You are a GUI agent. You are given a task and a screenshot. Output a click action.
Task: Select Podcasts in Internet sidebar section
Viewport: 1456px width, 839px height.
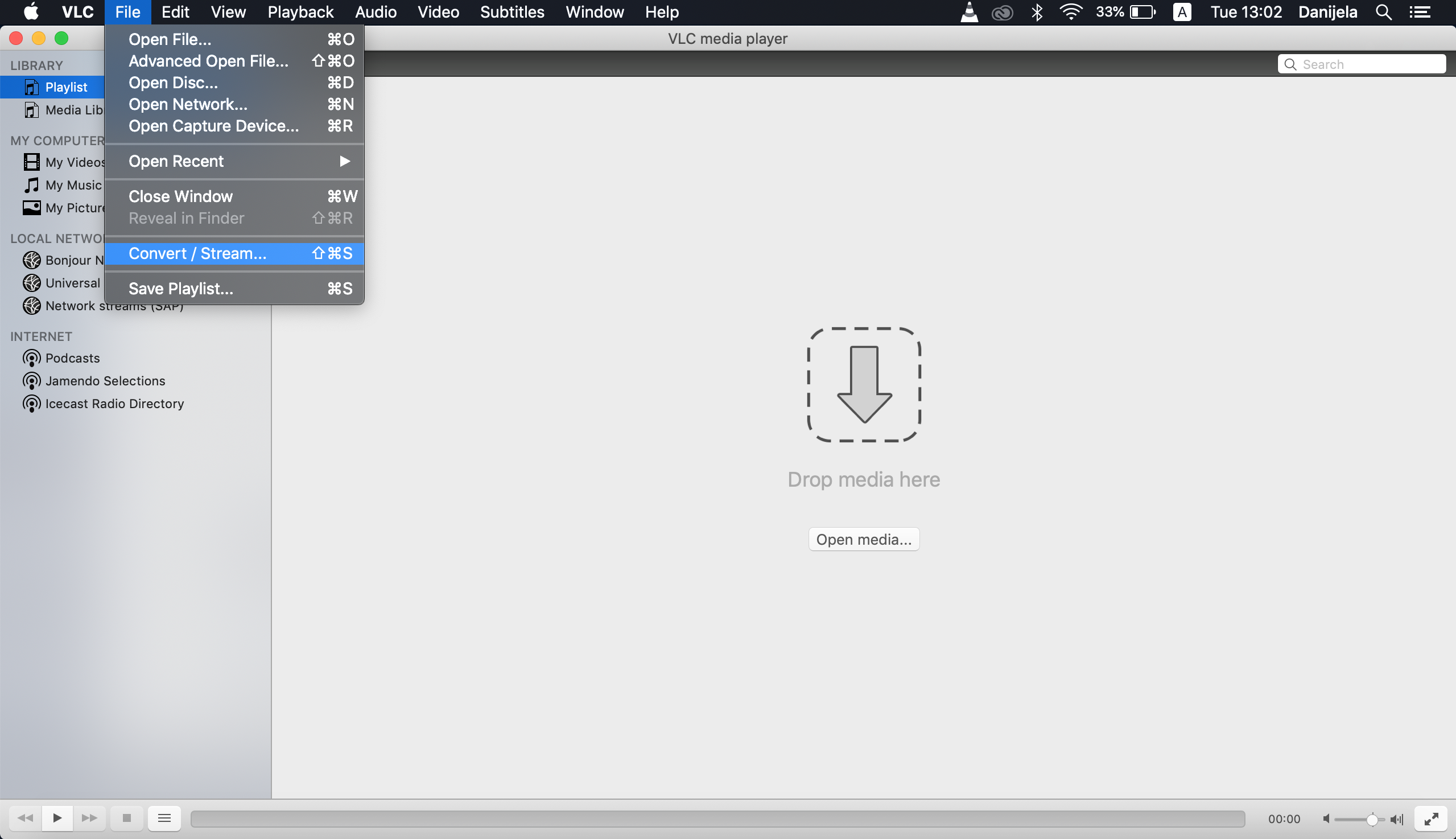(x=73, y=357)
